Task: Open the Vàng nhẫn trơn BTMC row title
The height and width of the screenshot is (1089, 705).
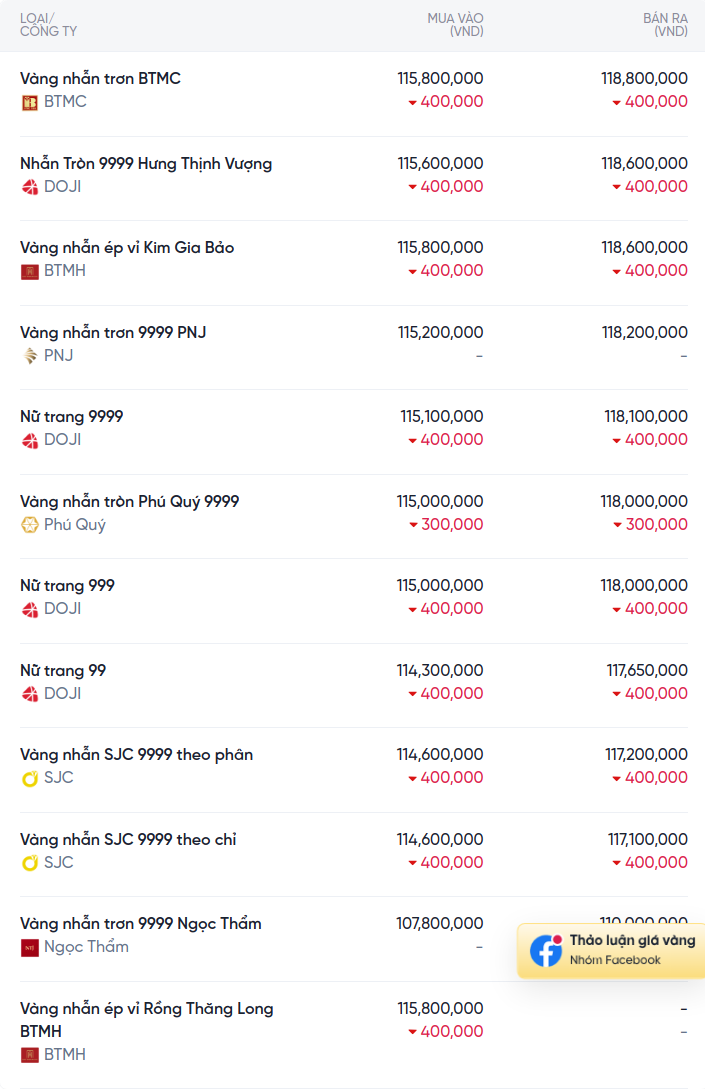Action: click(100, 78)
